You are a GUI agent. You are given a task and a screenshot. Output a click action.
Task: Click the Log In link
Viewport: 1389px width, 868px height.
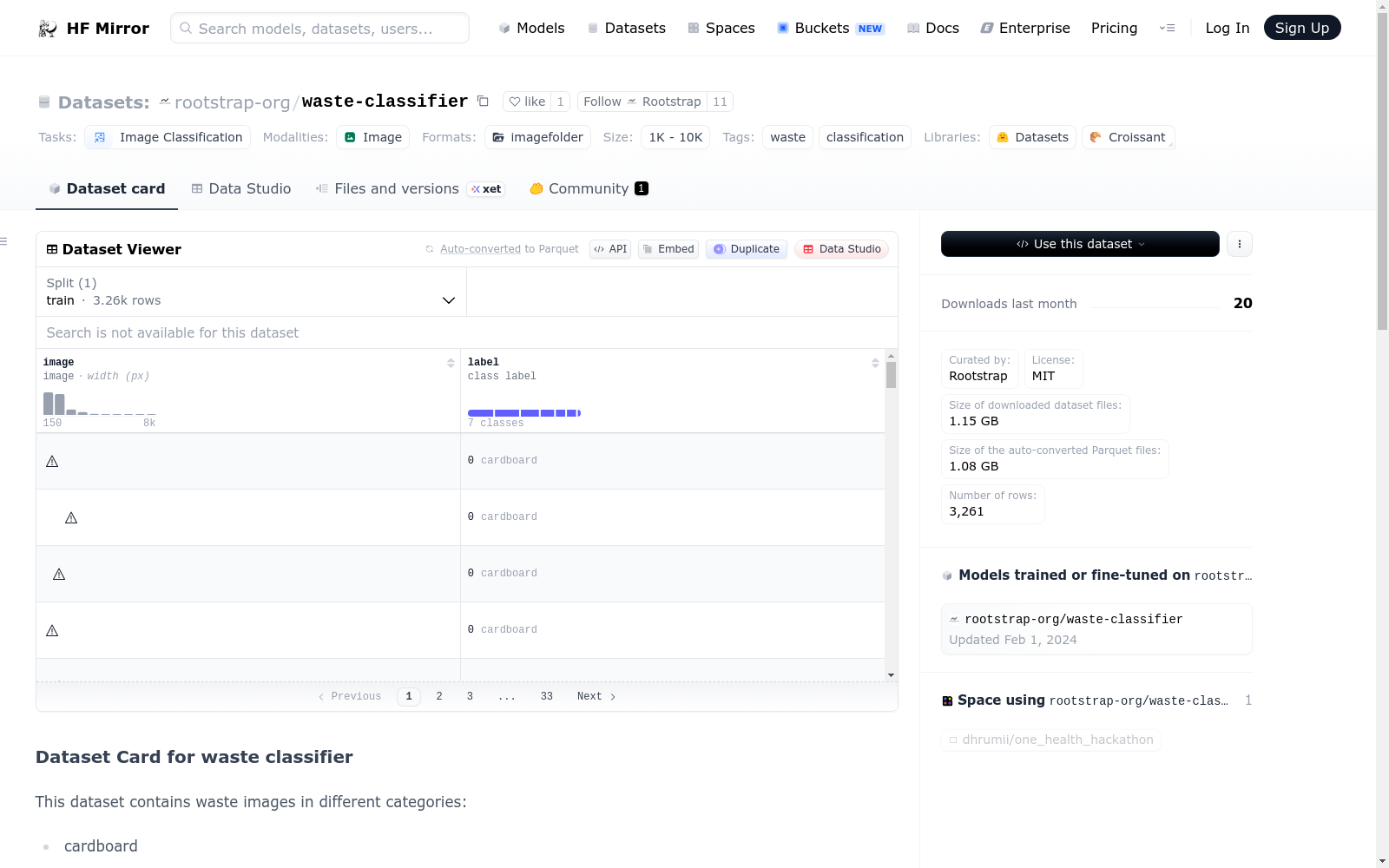(1228, 28)
